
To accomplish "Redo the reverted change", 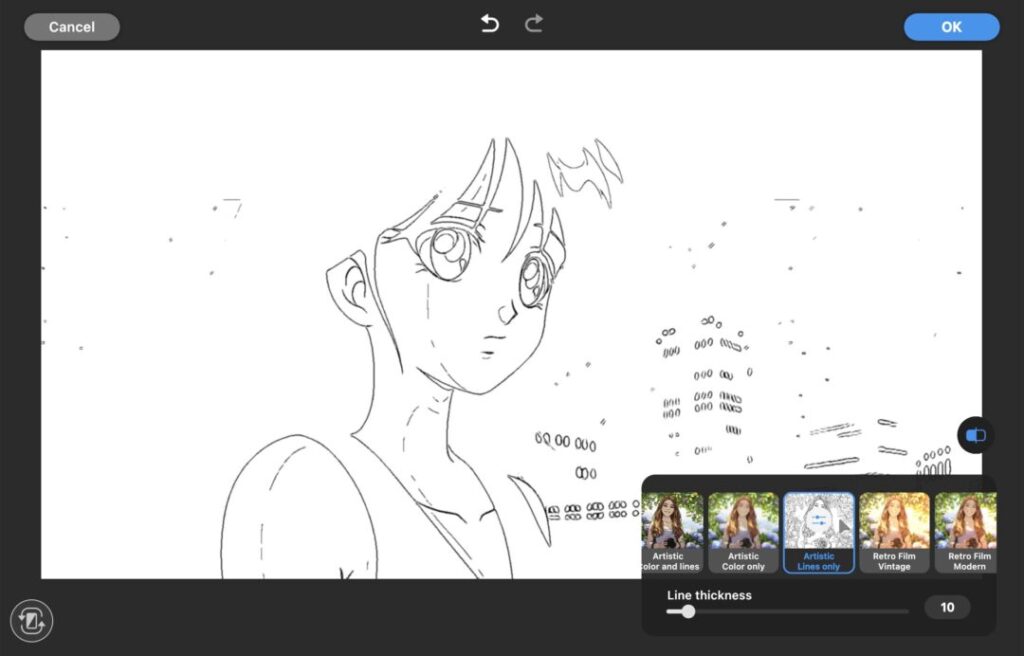I will point(534,24).
